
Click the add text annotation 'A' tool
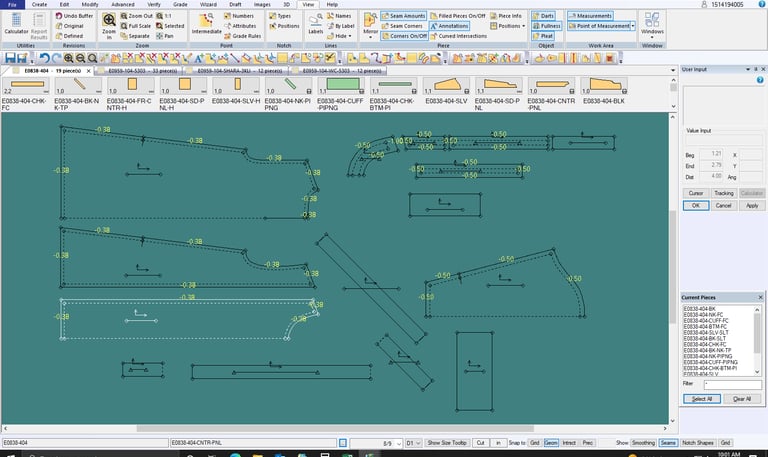pos(199,58)
